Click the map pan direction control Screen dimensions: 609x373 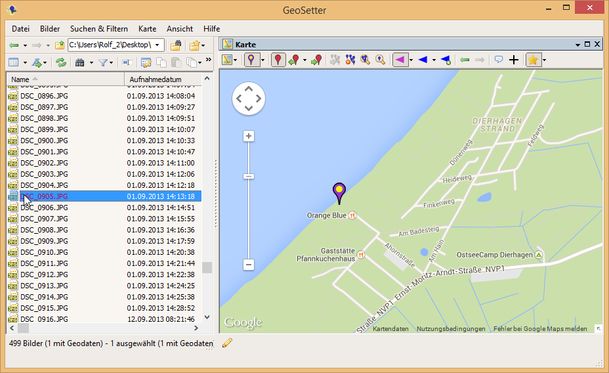point(249,98)
